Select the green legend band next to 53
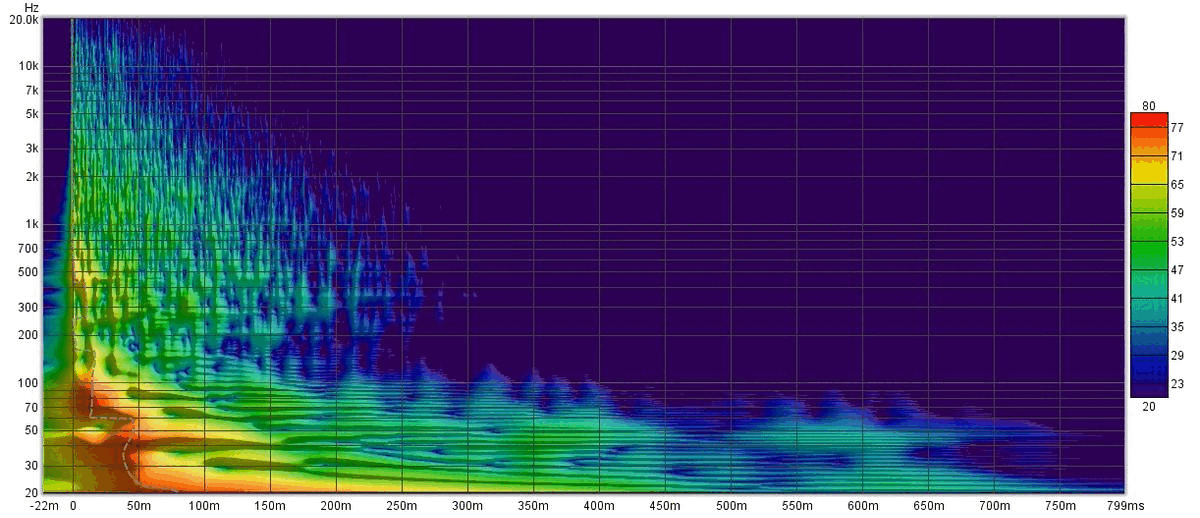Image resolution: width=1200 pixels, height=518 pixels. coord(1149,242)
